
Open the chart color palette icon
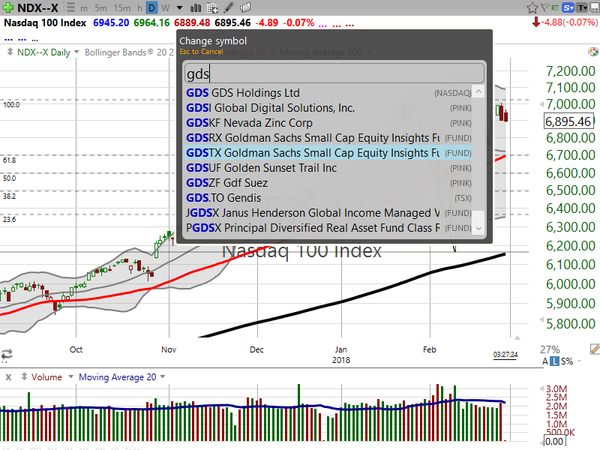coord(593,52)
